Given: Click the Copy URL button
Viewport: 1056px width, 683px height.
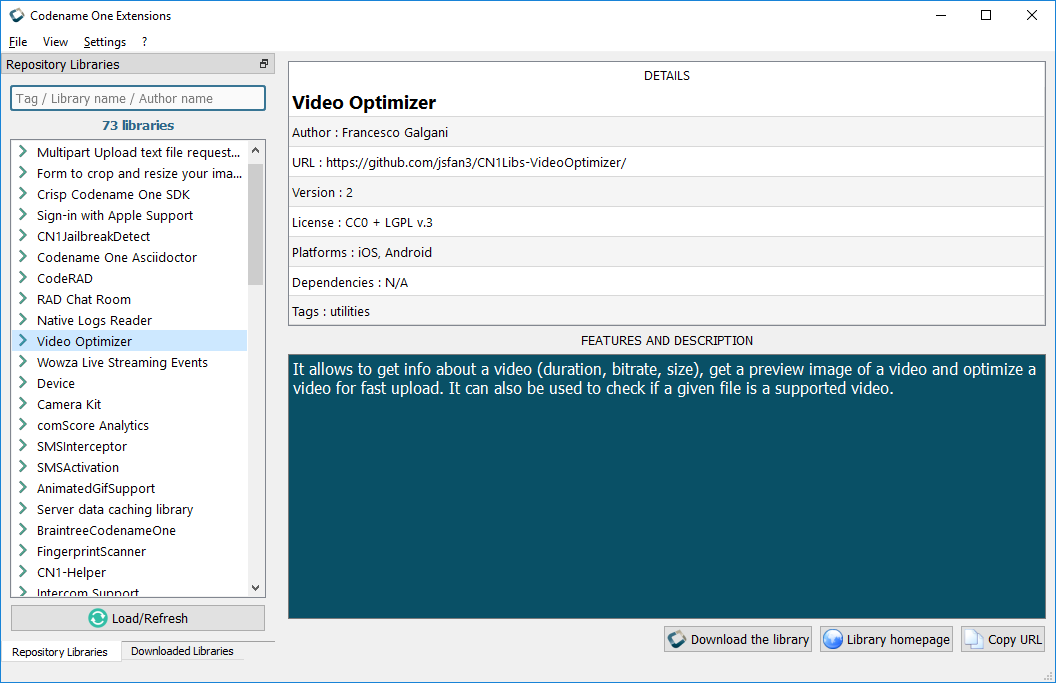Looking at the screenshot, I should point(1003,639).
